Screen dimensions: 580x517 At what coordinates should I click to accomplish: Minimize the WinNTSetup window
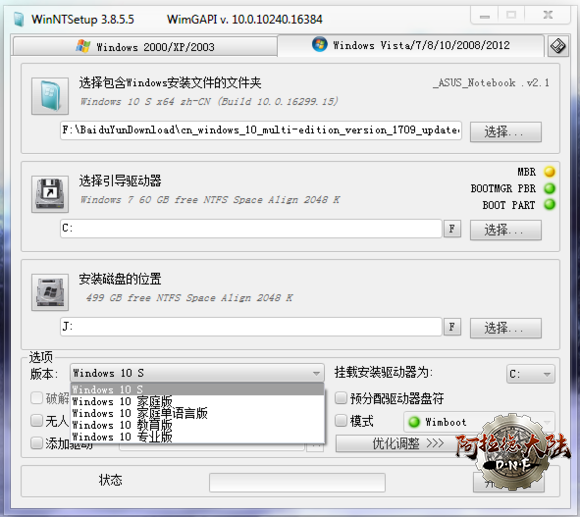point(485,16)
